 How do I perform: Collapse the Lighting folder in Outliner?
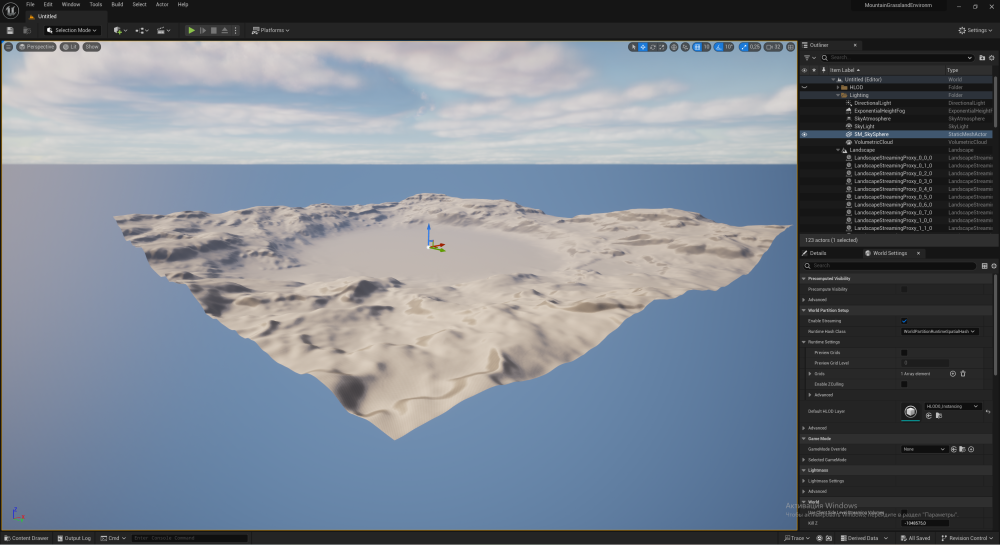pyautogui.click(x=838, y=95)
